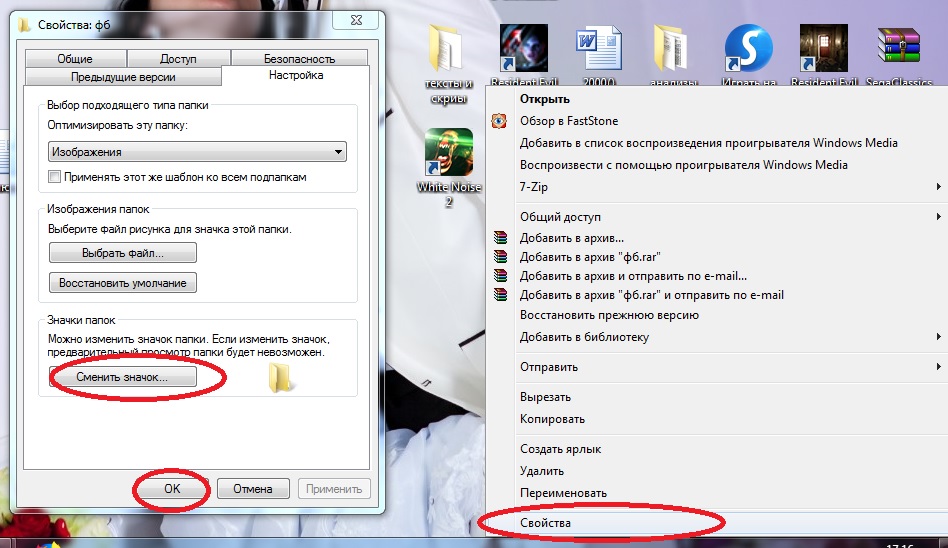Open the Общие tab
This screenshot has height=548, width=948.
coord(75,58)
